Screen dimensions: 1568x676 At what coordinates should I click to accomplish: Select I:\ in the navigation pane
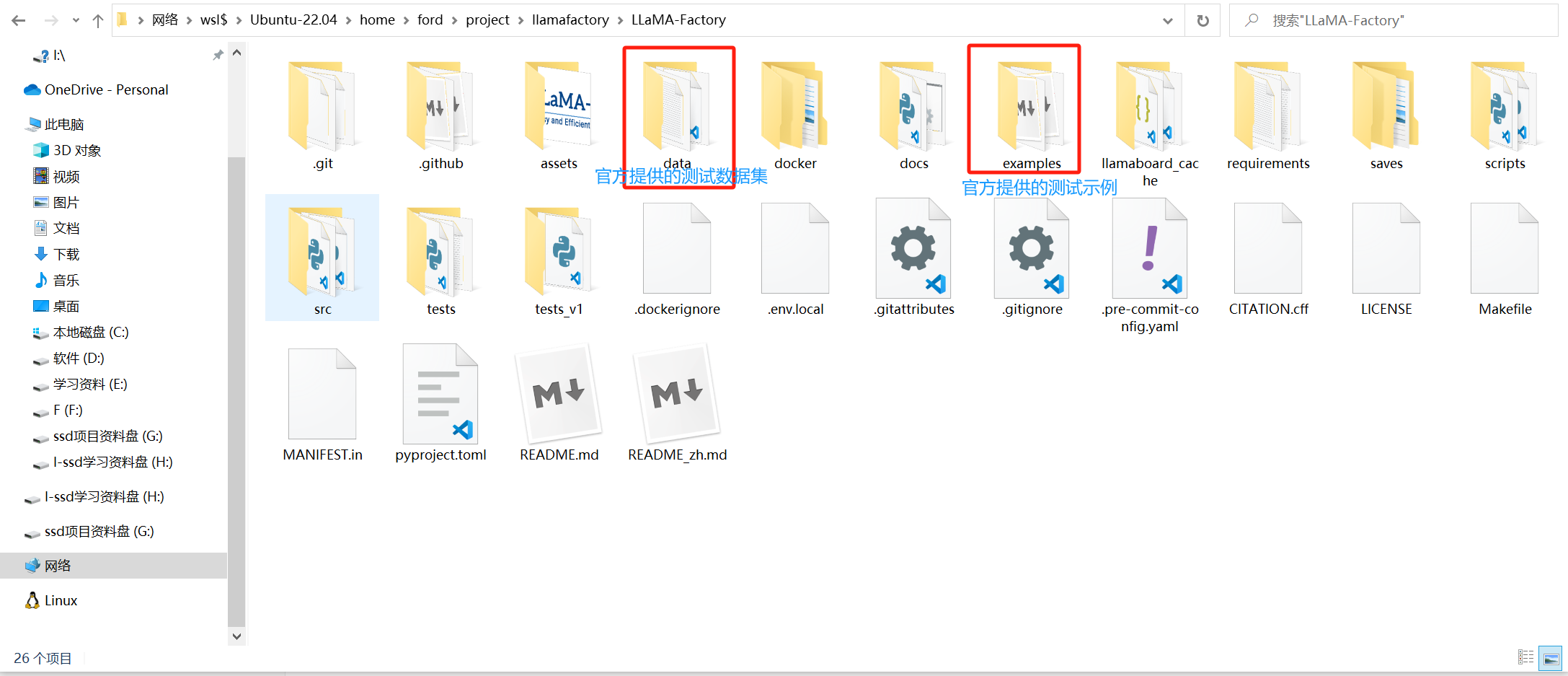click(59, 56)
